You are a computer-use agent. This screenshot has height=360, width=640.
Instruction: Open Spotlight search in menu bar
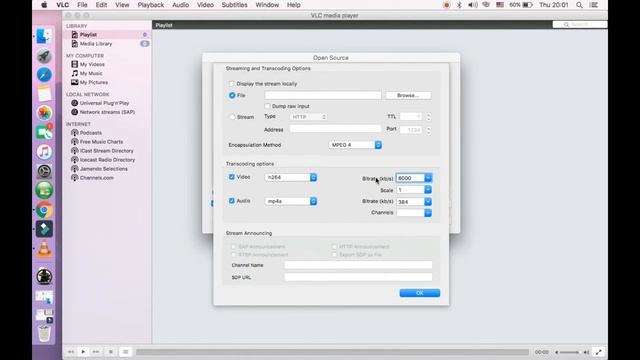(x=579, y=5)
